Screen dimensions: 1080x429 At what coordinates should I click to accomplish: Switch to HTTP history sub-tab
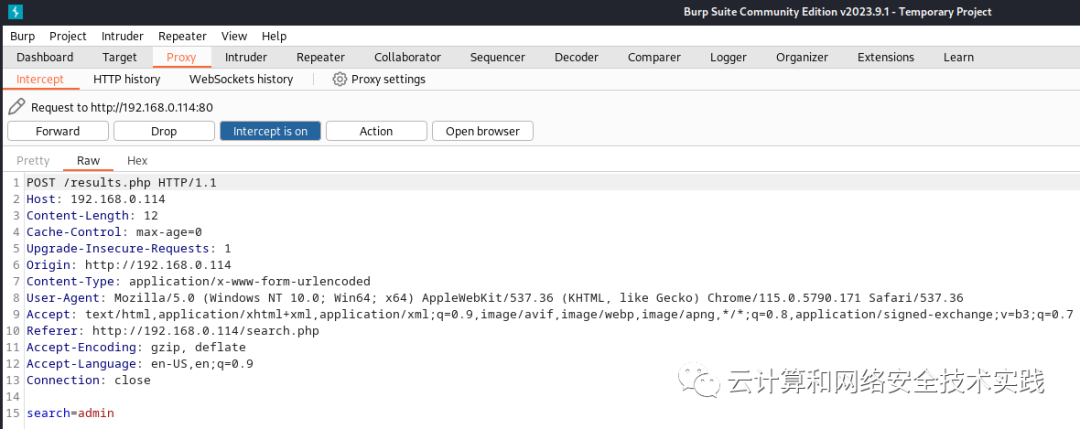(127, 79)
